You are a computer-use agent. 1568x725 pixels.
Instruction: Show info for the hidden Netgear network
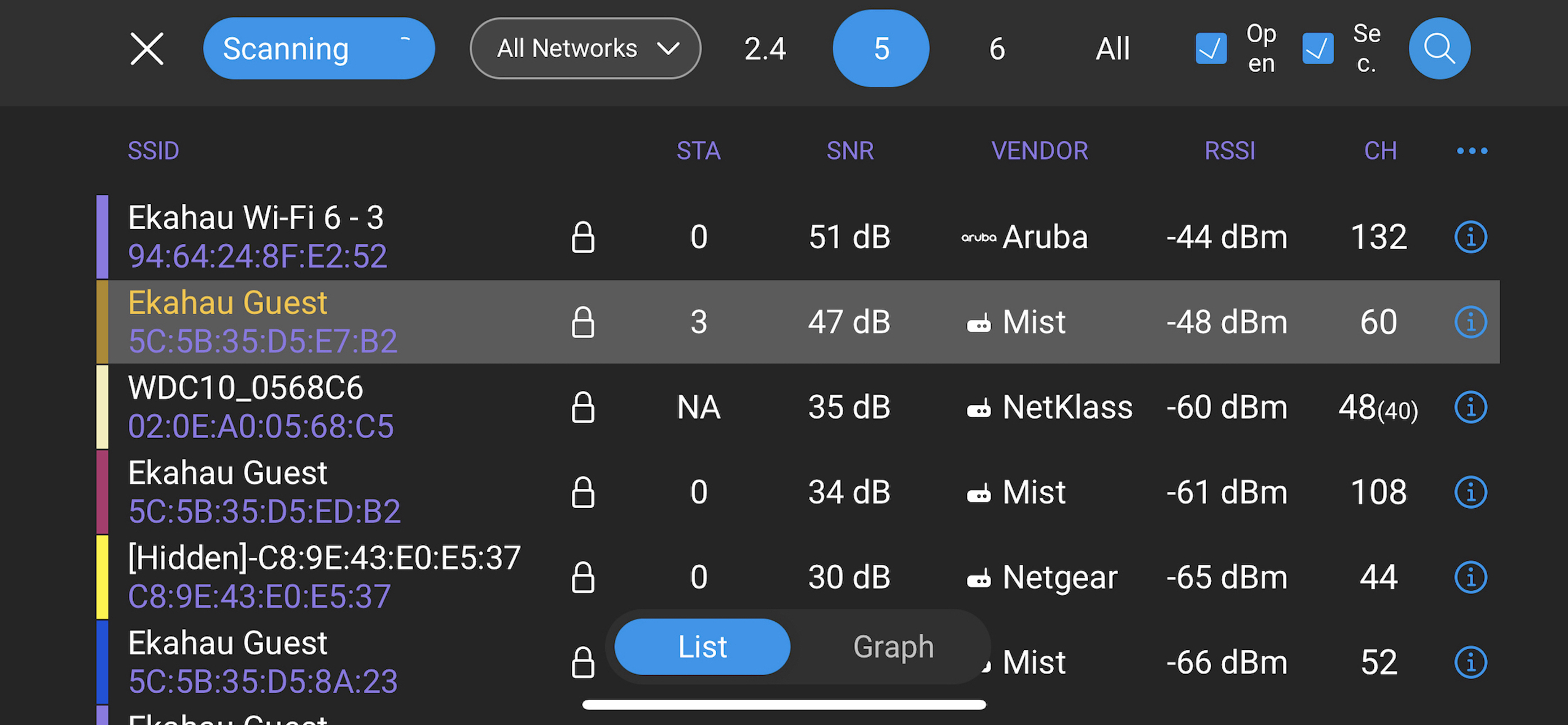point(1470,577)
